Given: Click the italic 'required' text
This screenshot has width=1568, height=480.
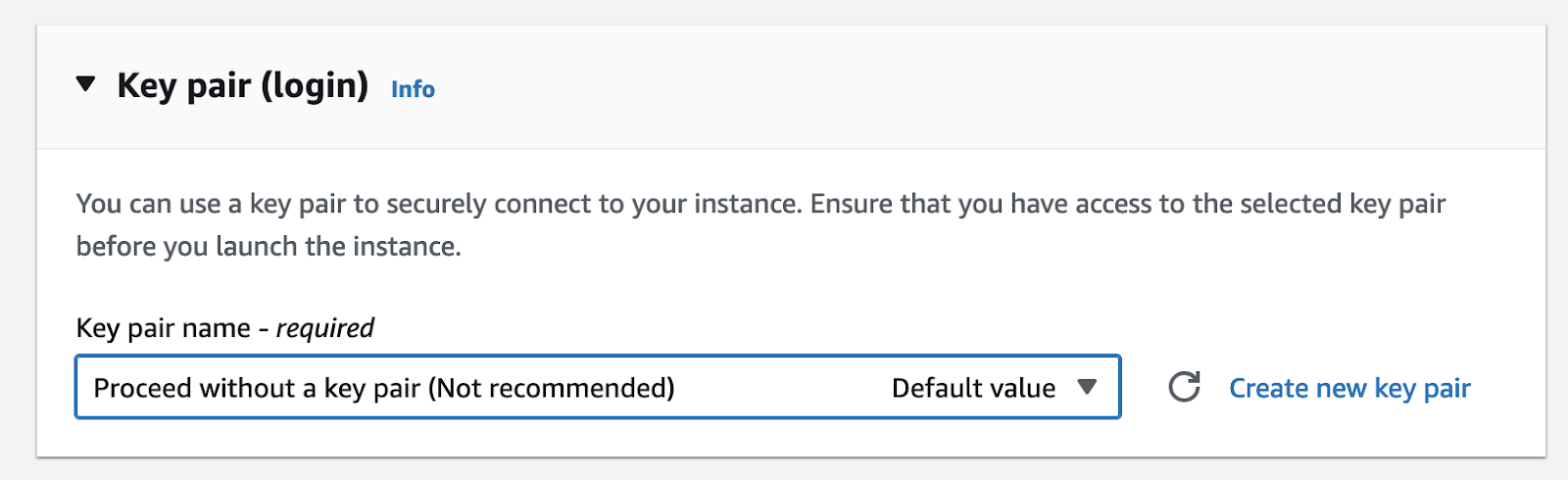Looking at the screenshot, I should pos(324,328).
